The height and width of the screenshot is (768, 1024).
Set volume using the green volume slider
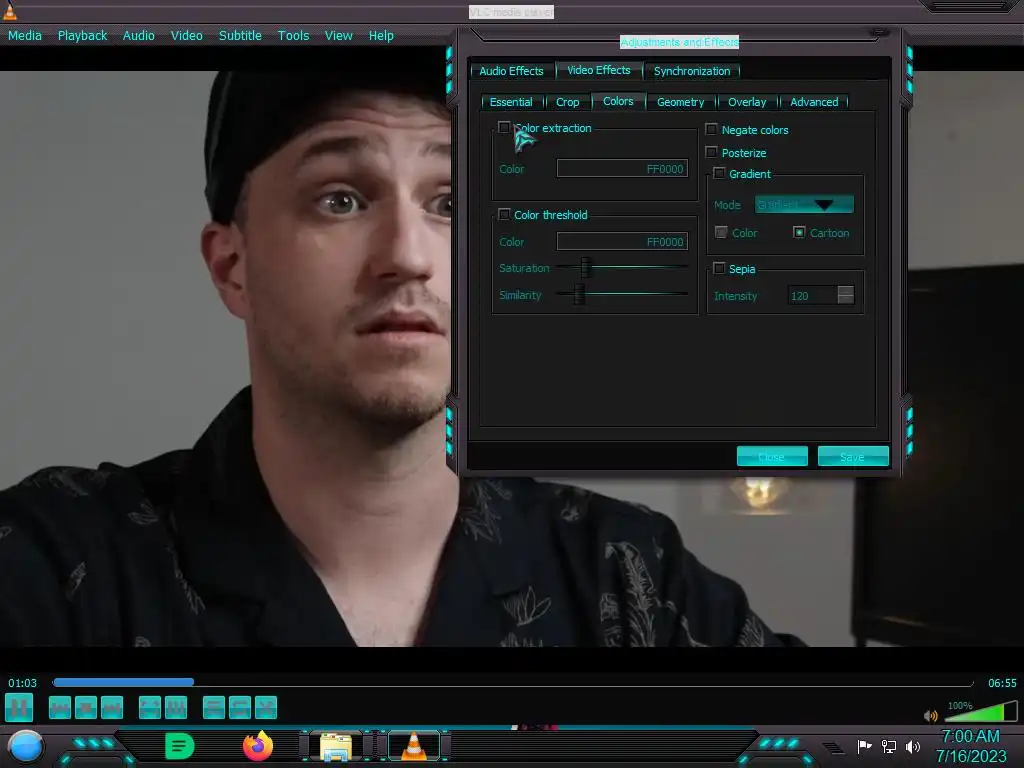(x=980, y=711)
